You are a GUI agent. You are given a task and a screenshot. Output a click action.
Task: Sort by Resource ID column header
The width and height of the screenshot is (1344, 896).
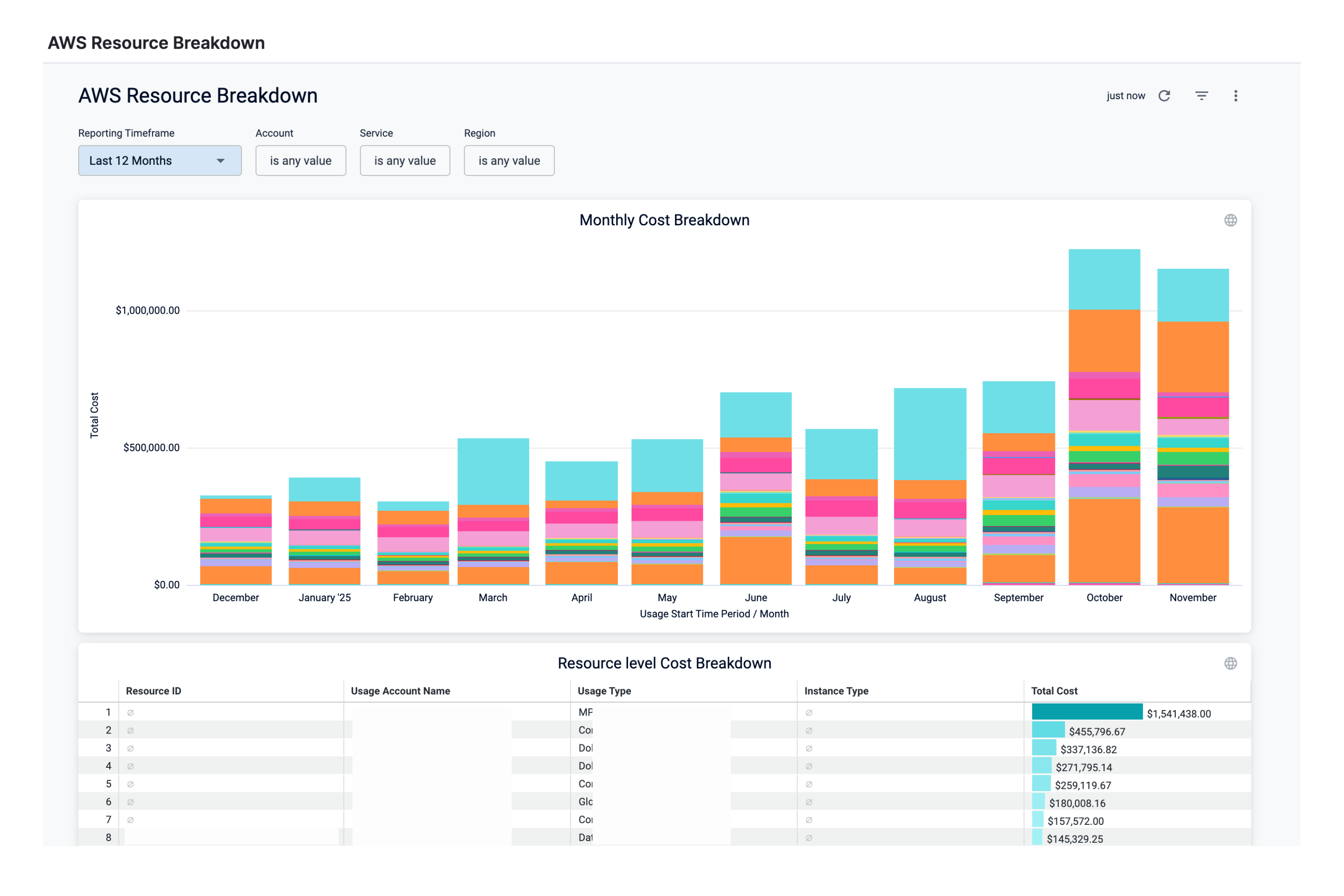(x=154, y=691)
